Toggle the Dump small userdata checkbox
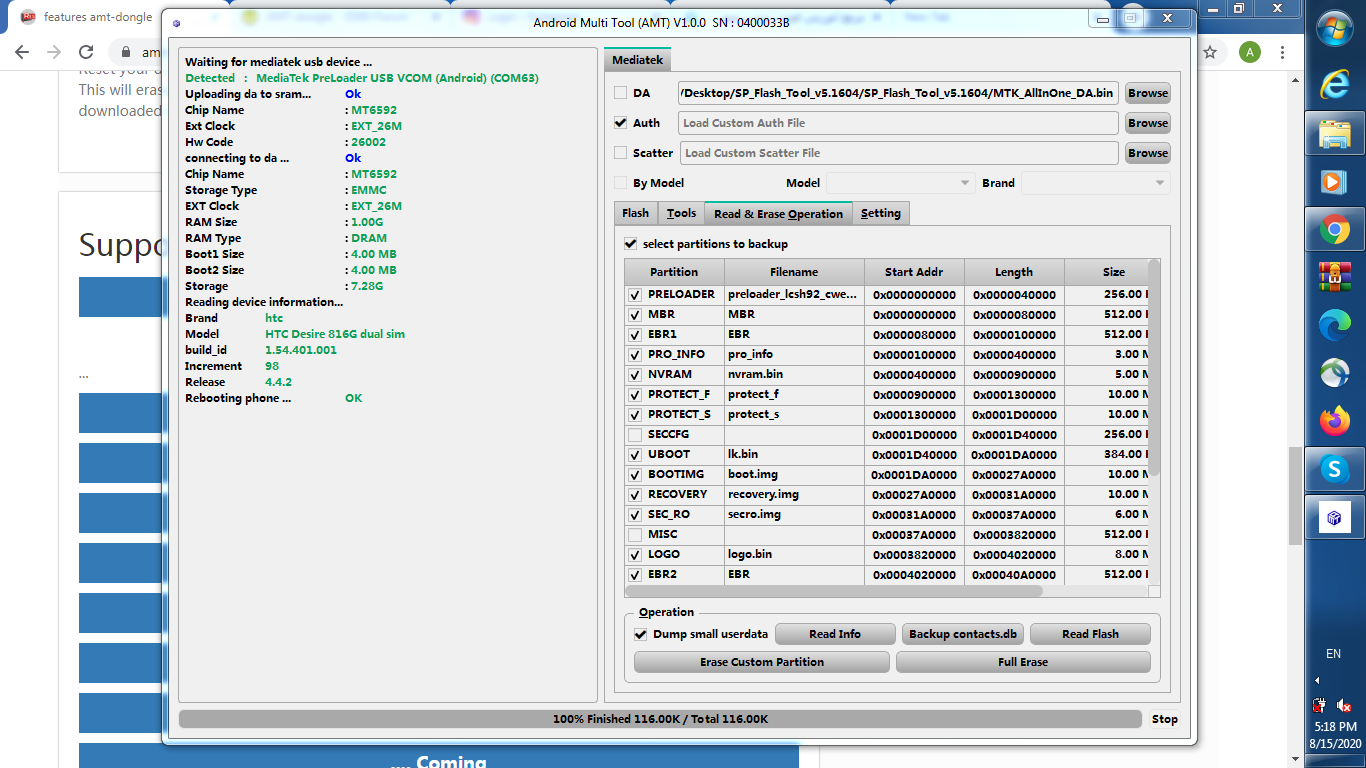This screenshot has width=1366, height=768. click(641, 634)
